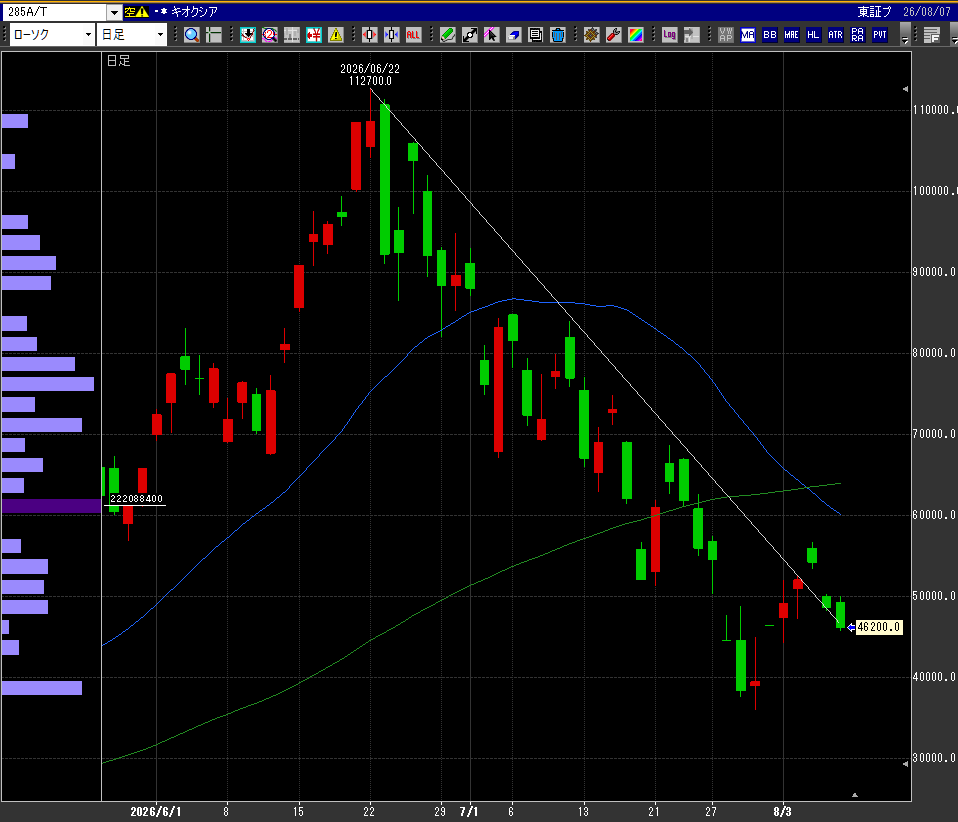Click the highlighted dark purple volume bar
This screenshot has width=958, height=822.
tap(51, 506)
